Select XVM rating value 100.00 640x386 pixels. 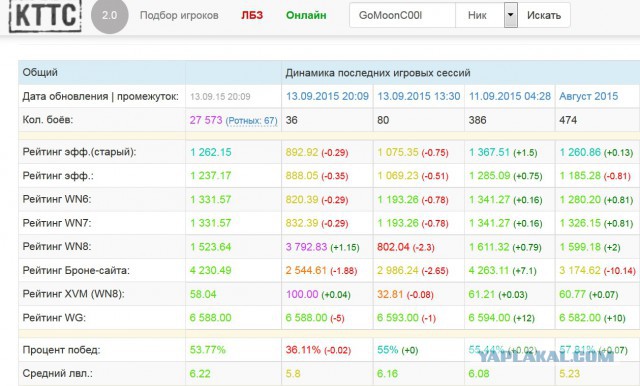tap(302, 294)
